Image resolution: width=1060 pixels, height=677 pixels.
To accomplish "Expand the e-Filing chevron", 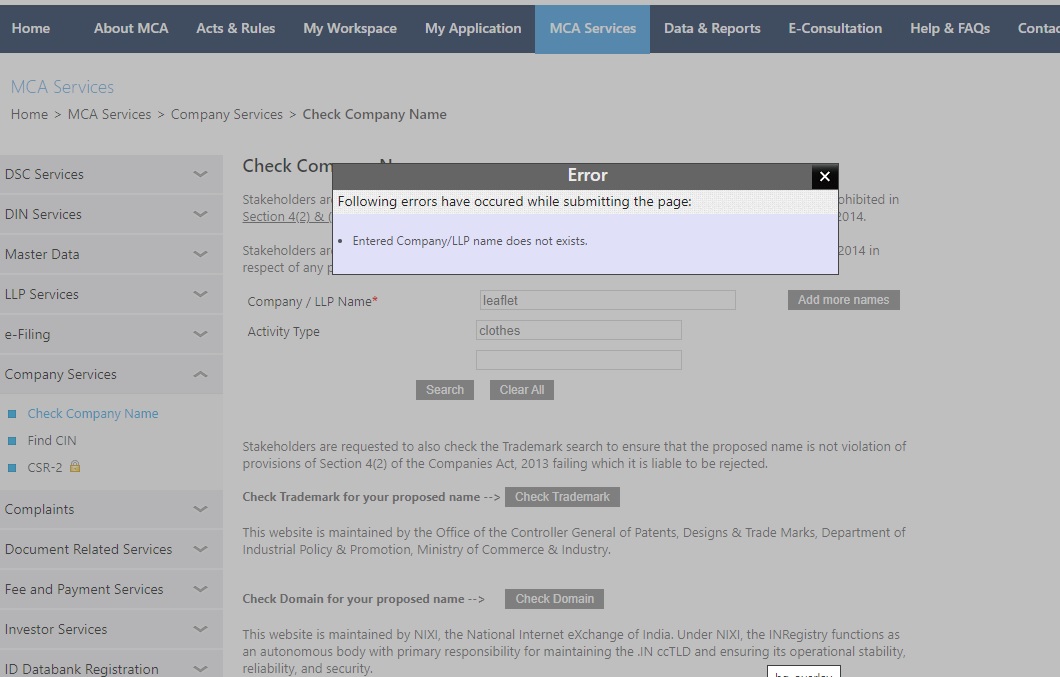I will [200, 333].
